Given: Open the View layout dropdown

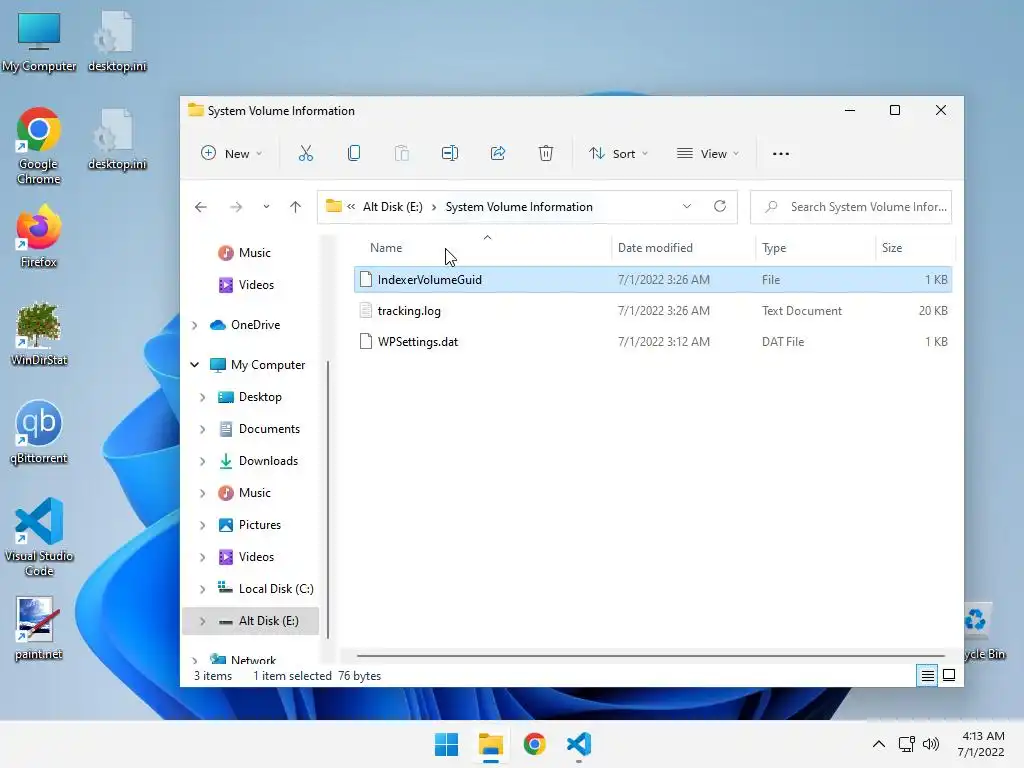Looking at the screenshot, I should [708, 153].
